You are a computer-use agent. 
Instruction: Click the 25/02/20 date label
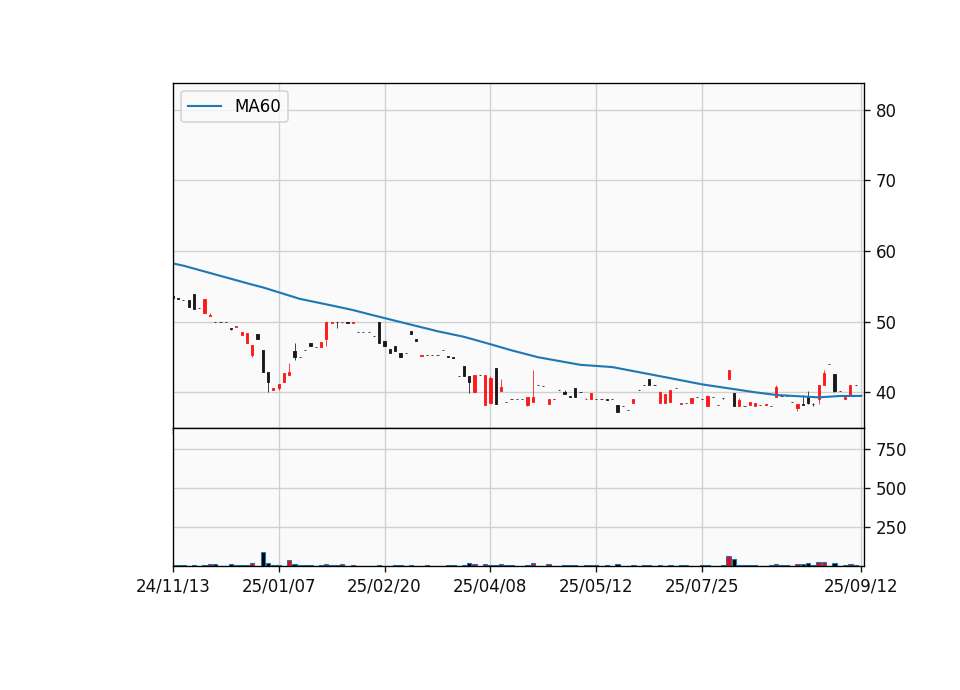[384, 586]
